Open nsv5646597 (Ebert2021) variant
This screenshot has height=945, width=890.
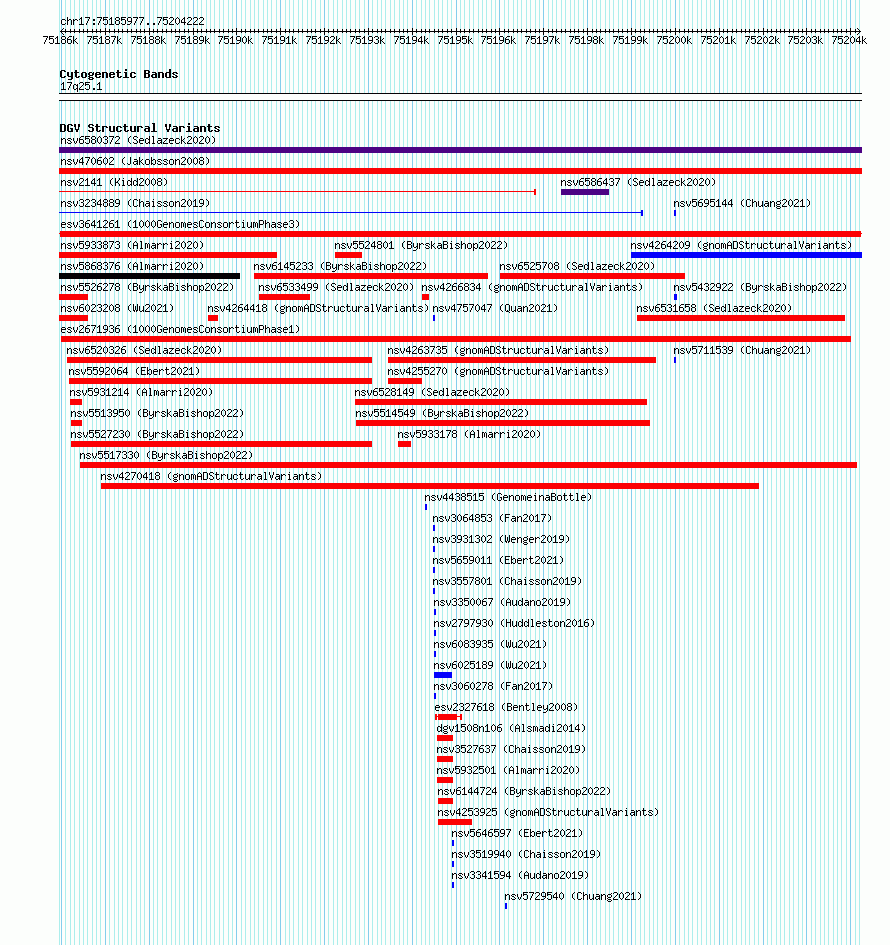[517, 834]
